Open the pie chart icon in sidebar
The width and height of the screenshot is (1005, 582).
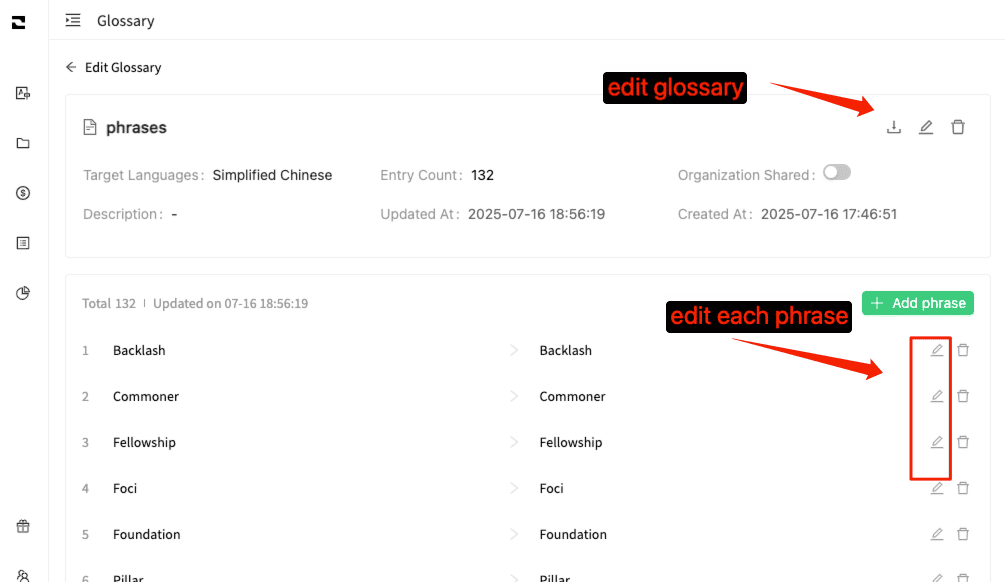[23, 293]
